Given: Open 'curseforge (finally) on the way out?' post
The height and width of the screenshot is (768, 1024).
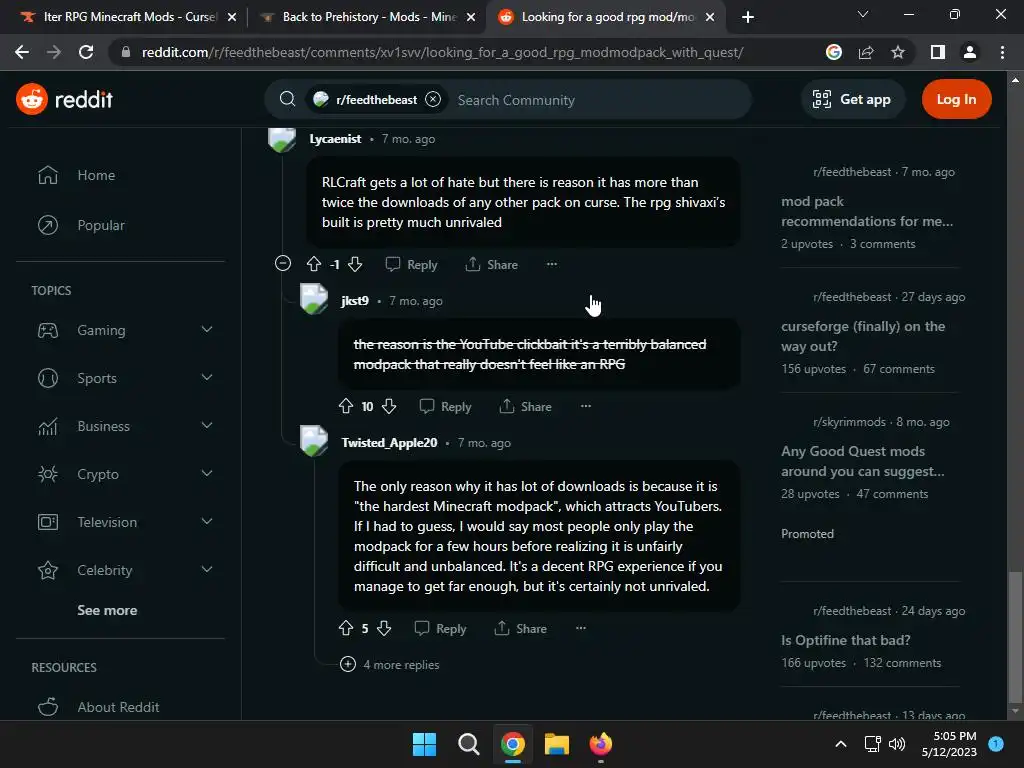Looking at the screenshot, I should (863, 336).
